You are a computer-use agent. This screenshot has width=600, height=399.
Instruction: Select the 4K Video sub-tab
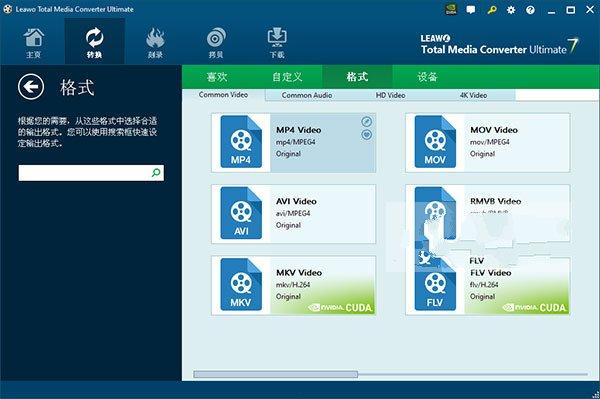(473, 95)
